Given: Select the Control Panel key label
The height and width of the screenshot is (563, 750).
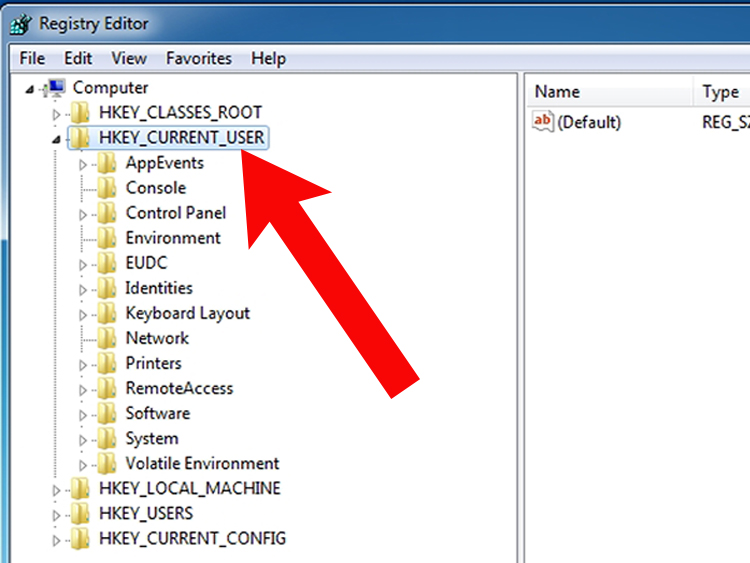Looking at the screenshot, I should [176, 213].
